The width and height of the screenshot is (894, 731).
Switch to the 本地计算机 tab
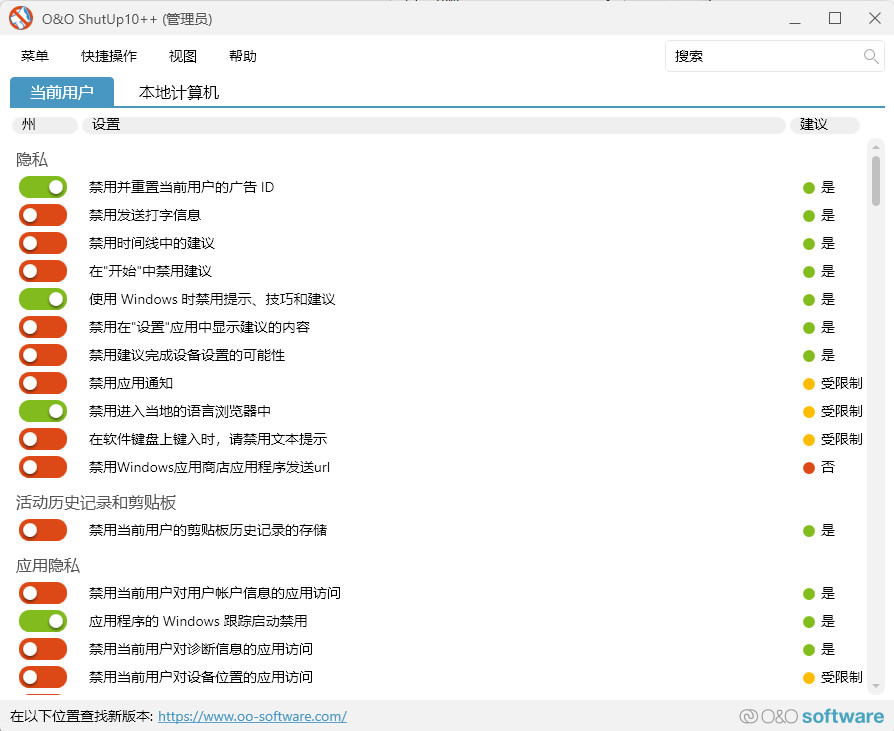click(x=179, y=92)
